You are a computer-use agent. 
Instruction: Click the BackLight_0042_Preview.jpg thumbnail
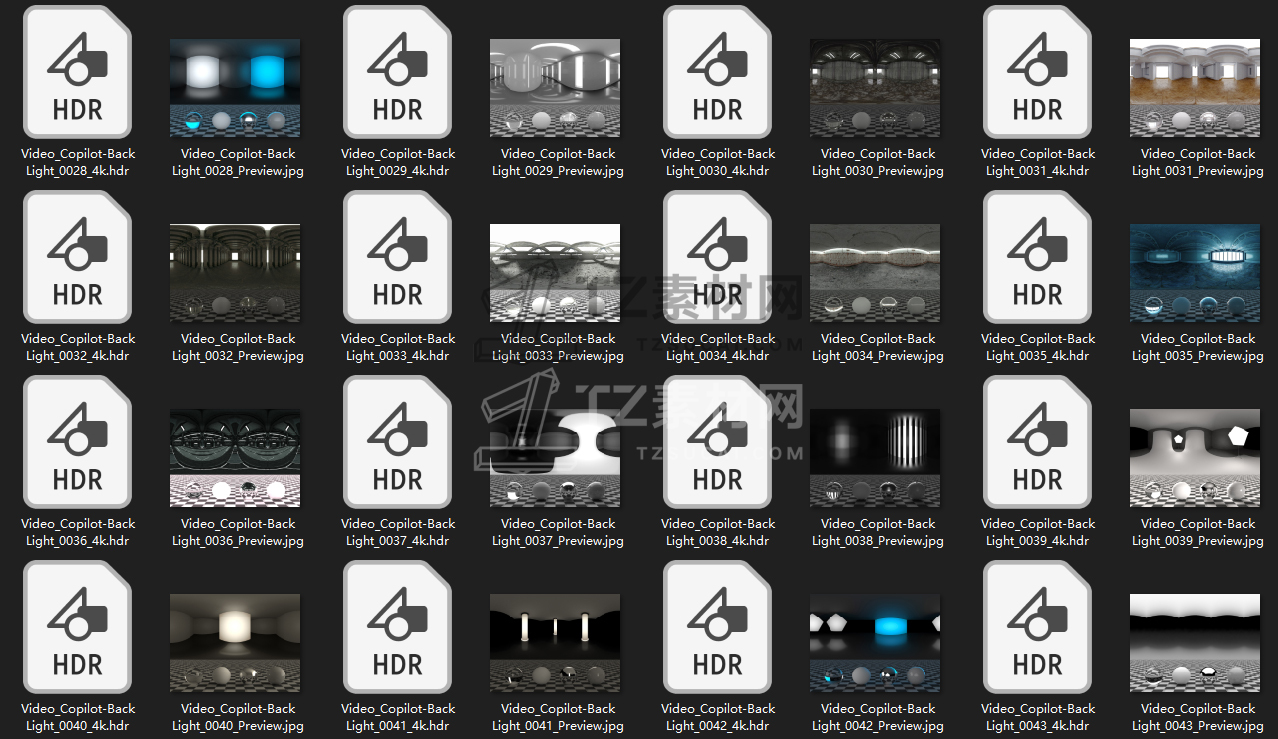(875, 643)
